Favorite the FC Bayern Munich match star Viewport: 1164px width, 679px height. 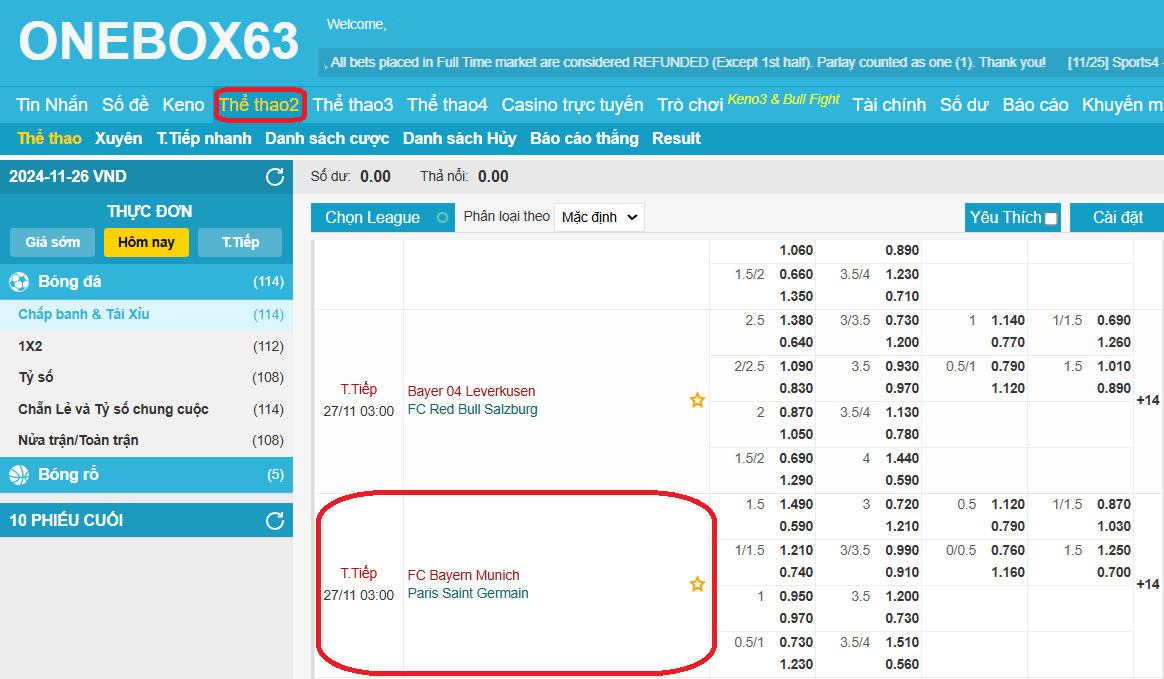[697, 584]
